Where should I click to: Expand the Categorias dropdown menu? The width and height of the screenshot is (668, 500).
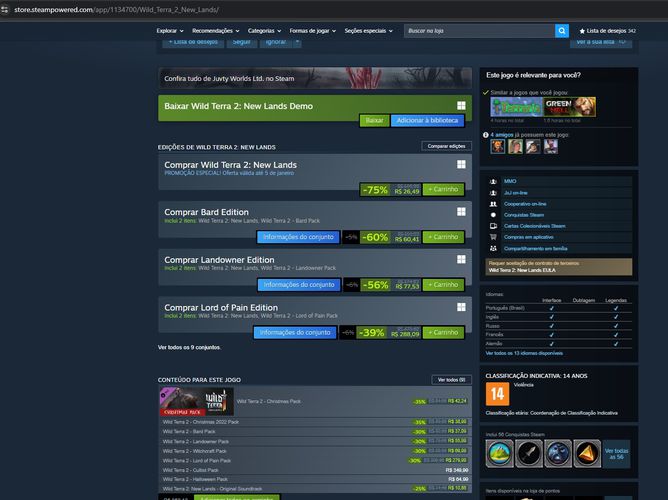pyautogui.click(x=265, y=31)
